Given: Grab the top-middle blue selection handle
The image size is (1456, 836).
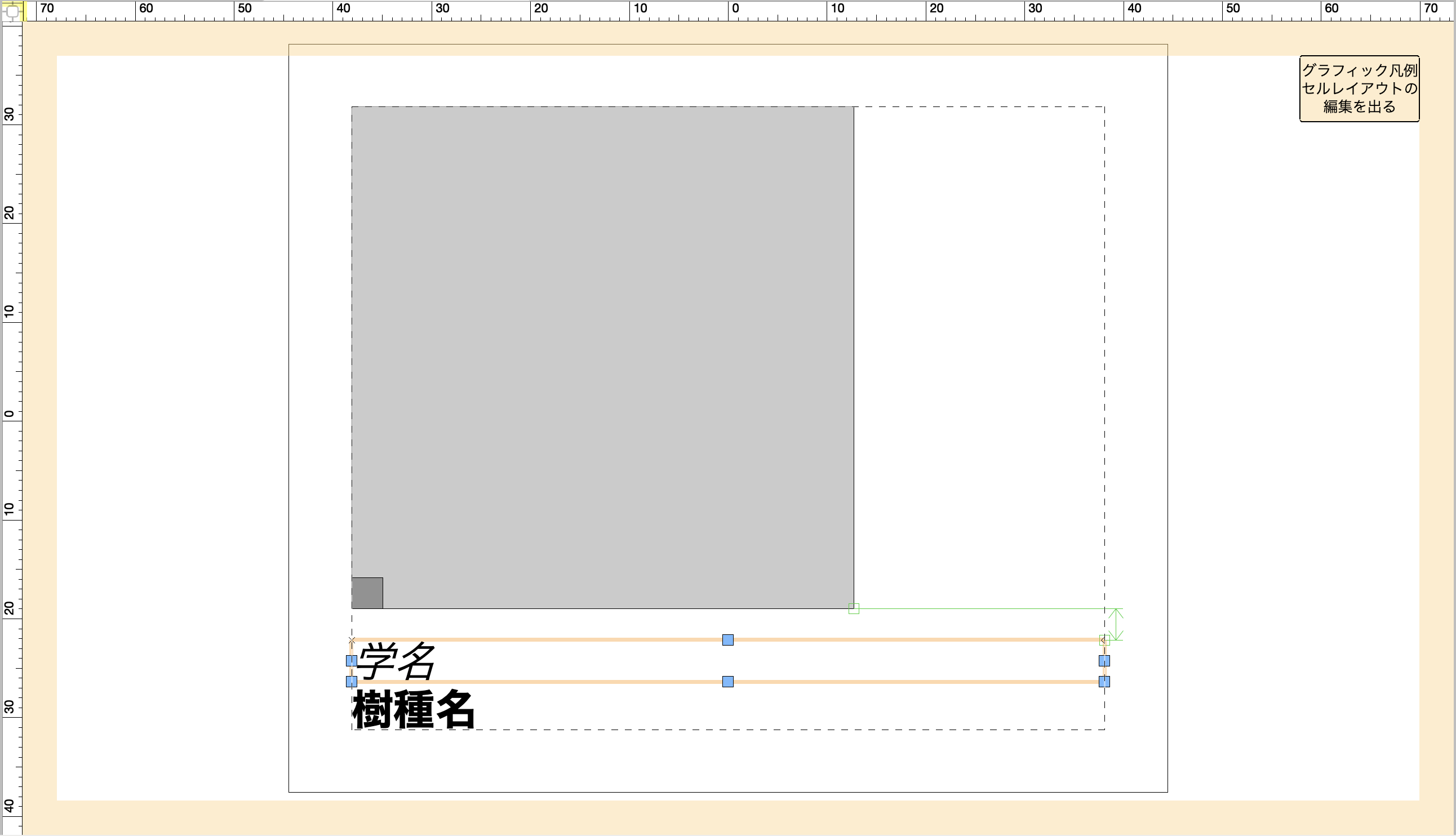Looking at the screenshot, I should (x=727, y=639).
